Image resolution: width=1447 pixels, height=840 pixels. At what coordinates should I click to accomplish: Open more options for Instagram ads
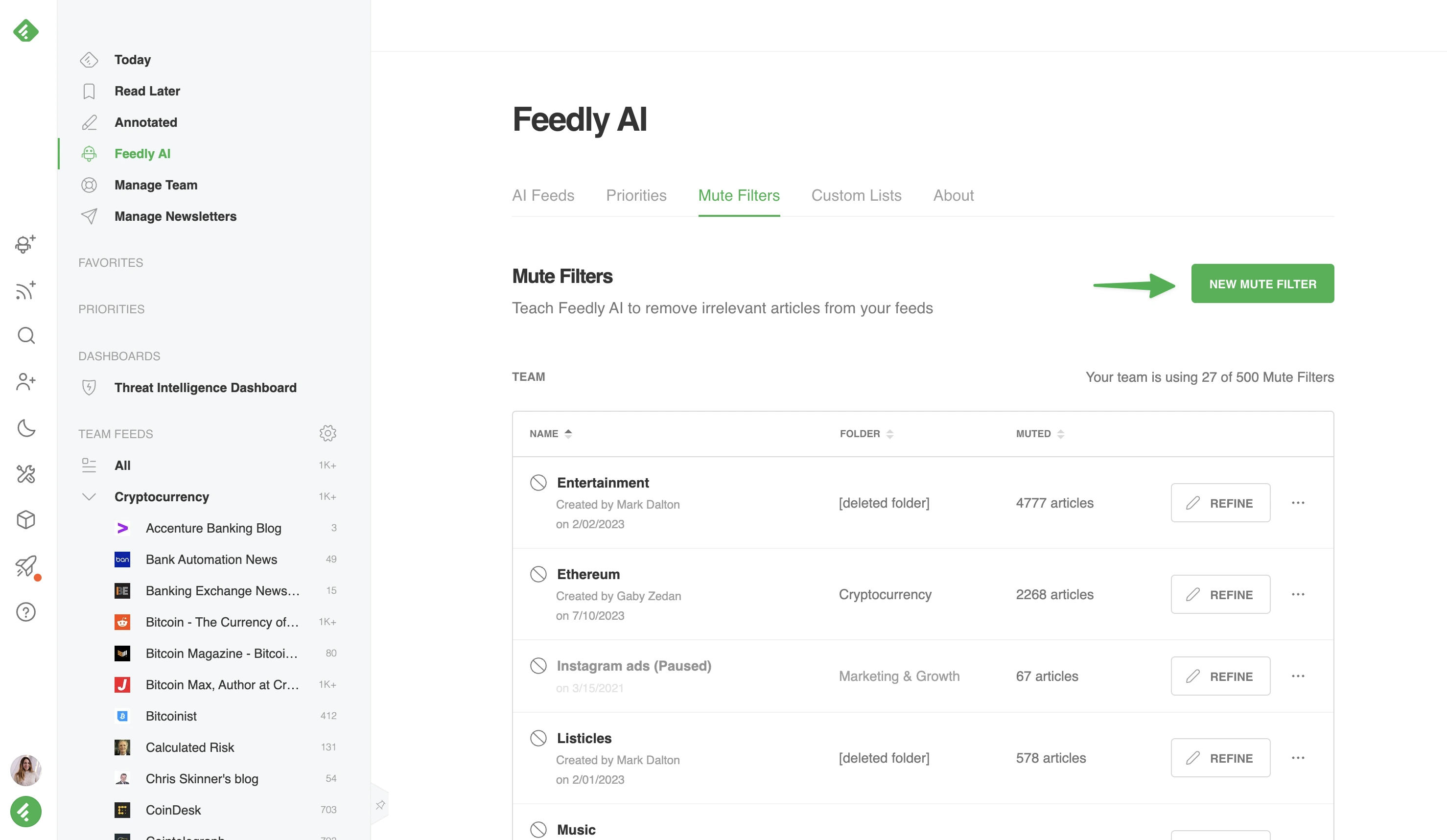(x=1298, y=676)
